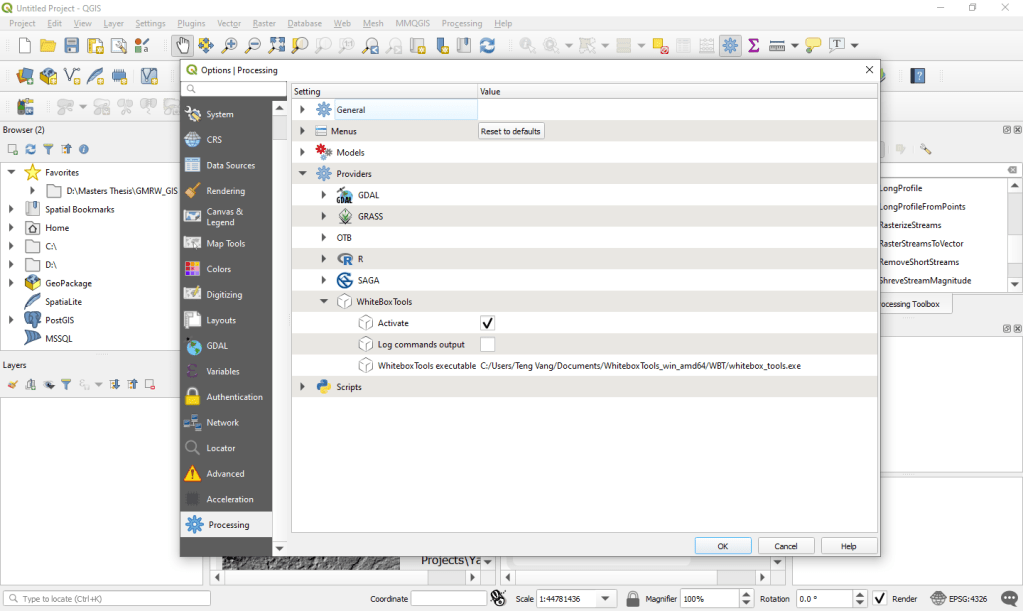Screen dimensions: 1023x611
Task: Open the Network settings page
Action: point(222,423)
